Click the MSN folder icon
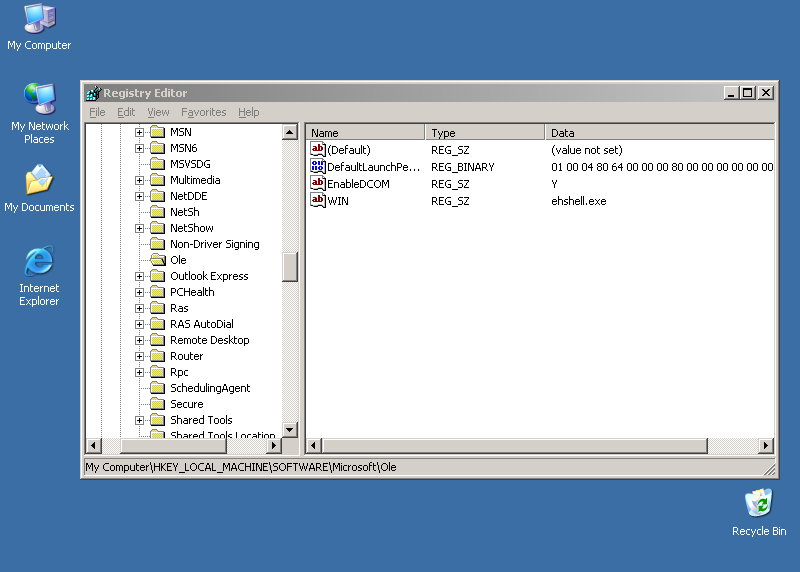This screenshot has height=572, width=800. pyautogui.click(x=158, y=132)
